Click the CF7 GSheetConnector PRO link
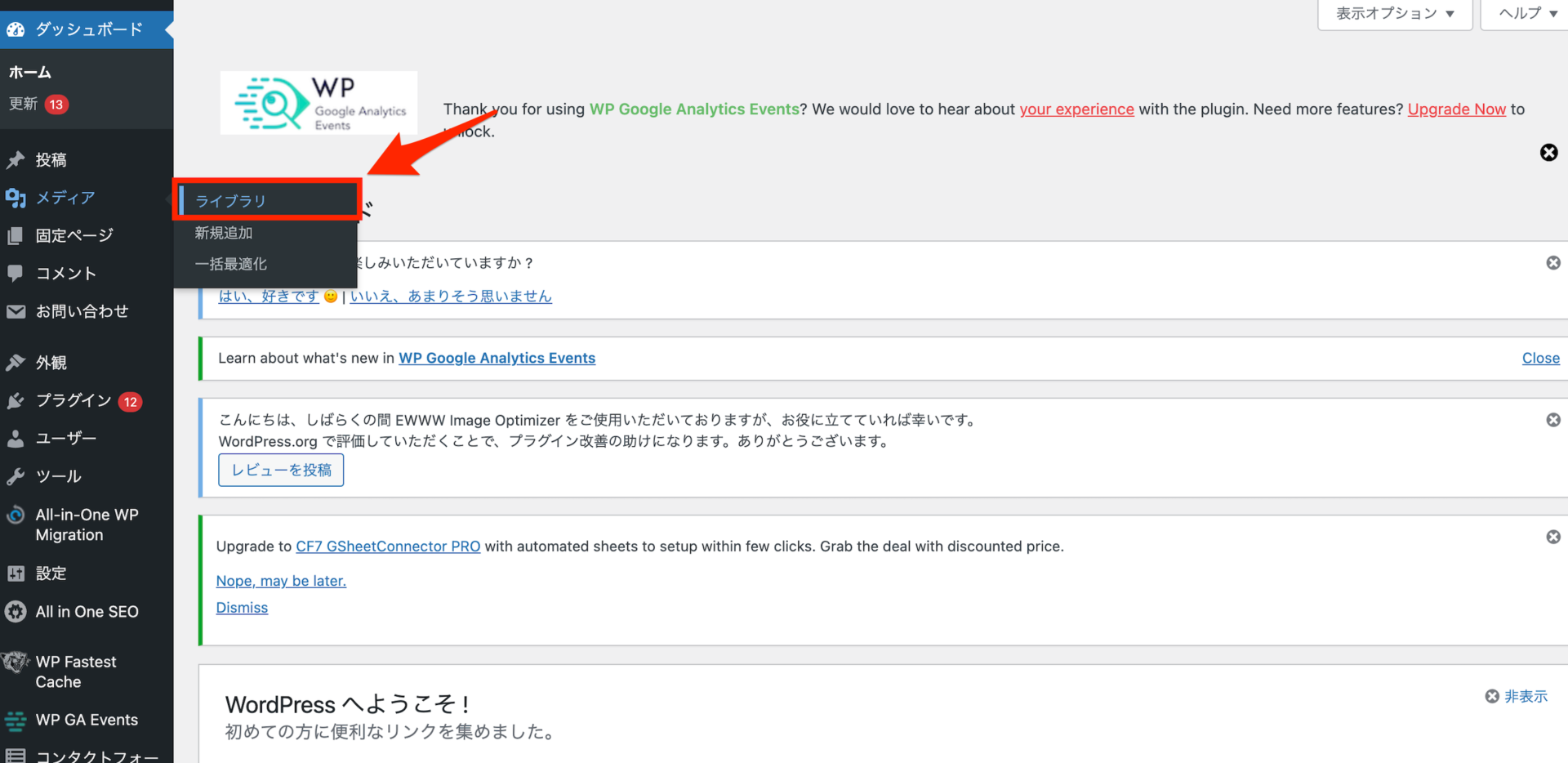Viewport: 1568px width, 763px height. click(388, 546)
